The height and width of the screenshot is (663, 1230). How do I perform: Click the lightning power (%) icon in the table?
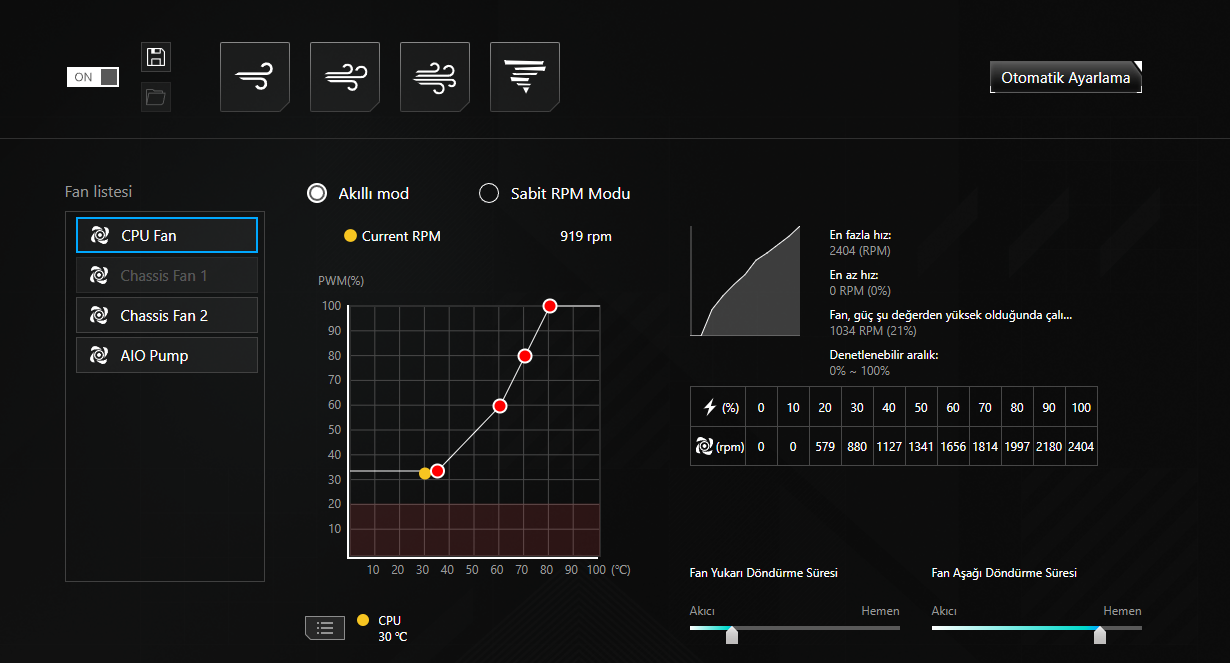[x=710, y=407]
